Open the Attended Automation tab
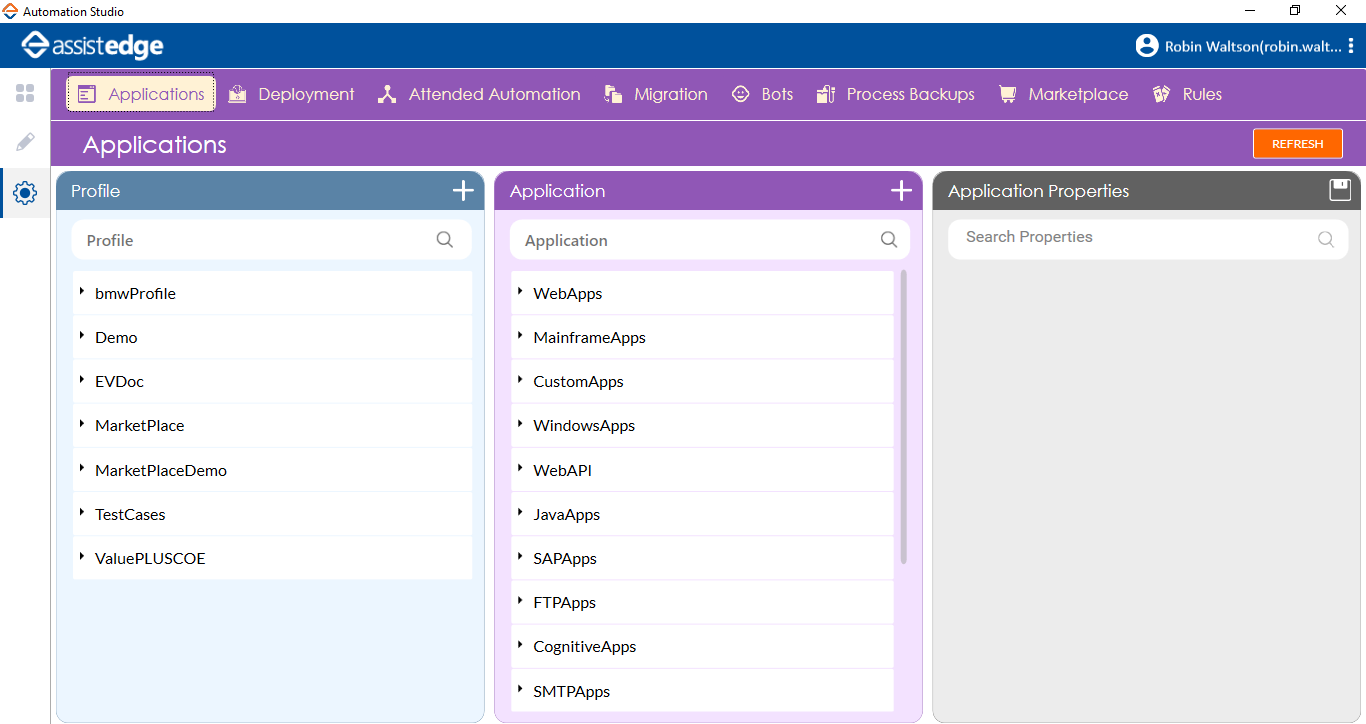Screen dimensions: 1366x724 point(479,94)
